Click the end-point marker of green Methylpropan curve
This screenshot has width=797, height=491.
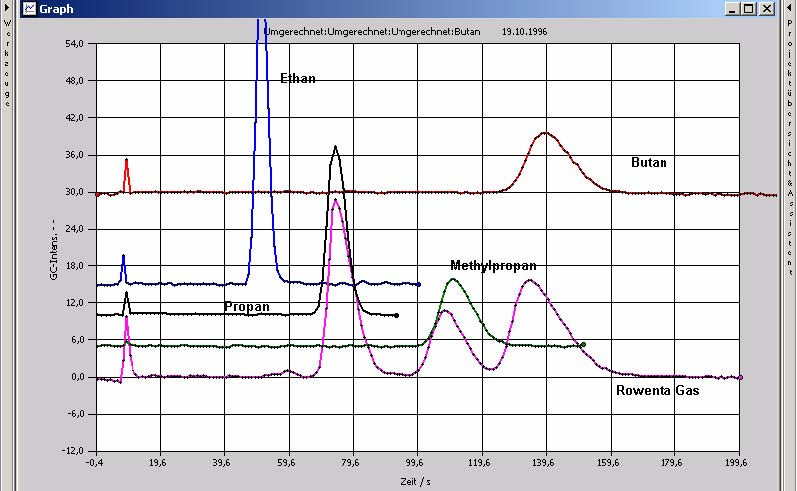coord(583,345)
